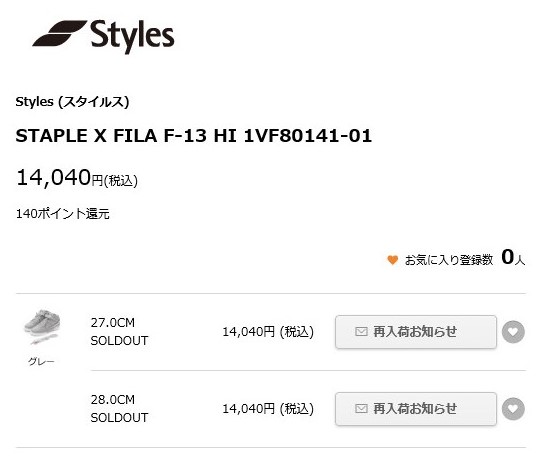This screenshot has width=545, height=462.
Task: Click the orange favorites heart icon
Action: pos(392,260)
